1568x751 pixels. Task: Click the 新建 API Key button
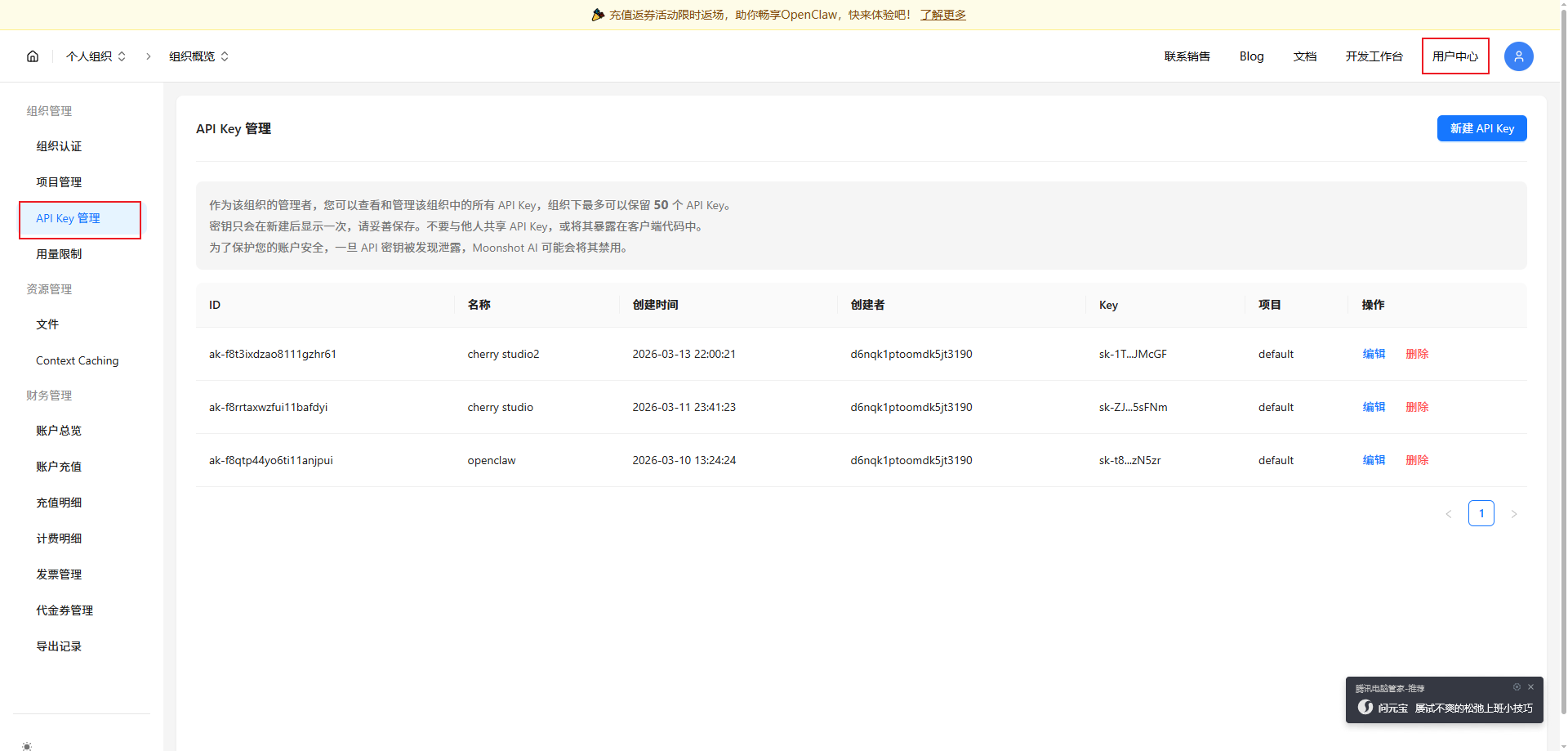tap(1481, 128)
